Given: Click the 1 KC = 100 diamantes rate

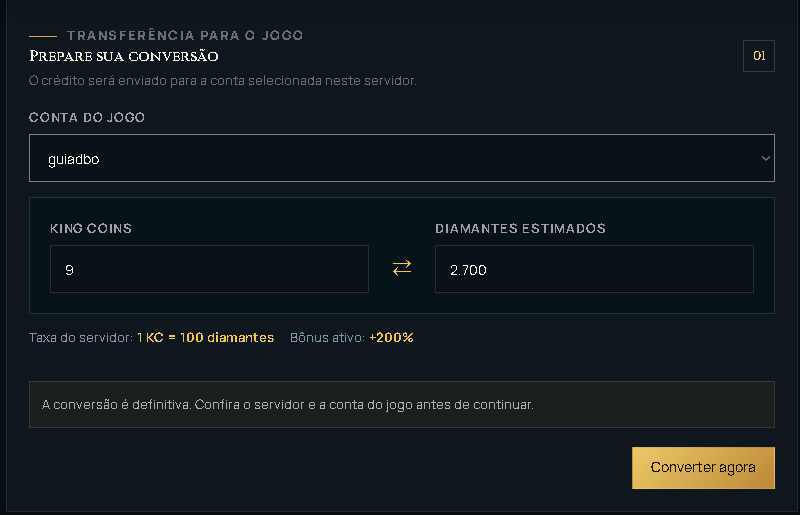Looking at the screenshot, I should click(205, 337).
